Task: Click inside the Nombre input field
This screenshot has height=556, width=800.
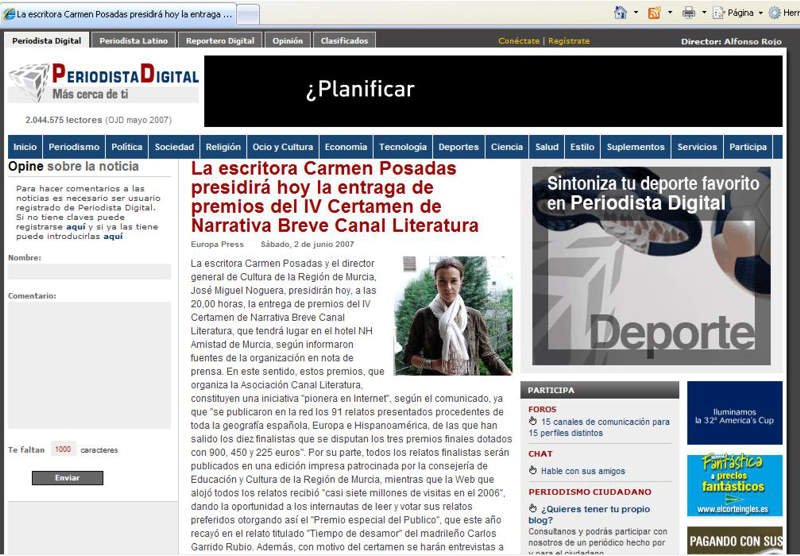Action: click(89, 272)
